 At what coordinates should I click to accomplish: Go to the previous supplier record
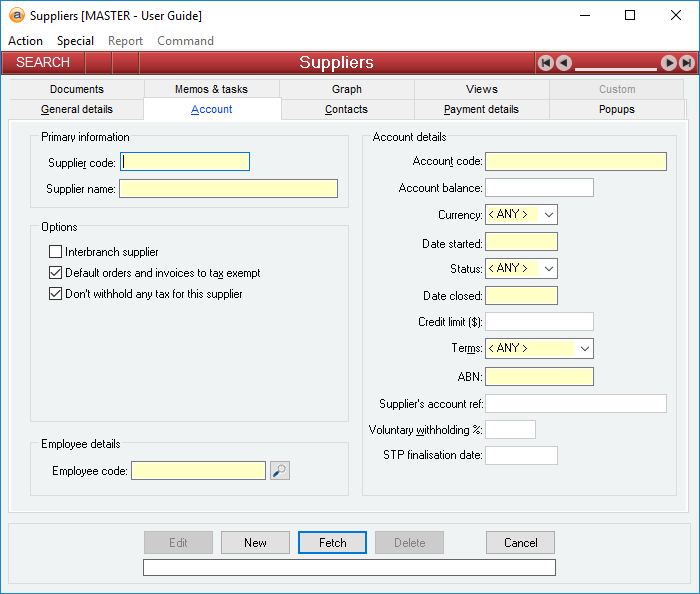564,63
